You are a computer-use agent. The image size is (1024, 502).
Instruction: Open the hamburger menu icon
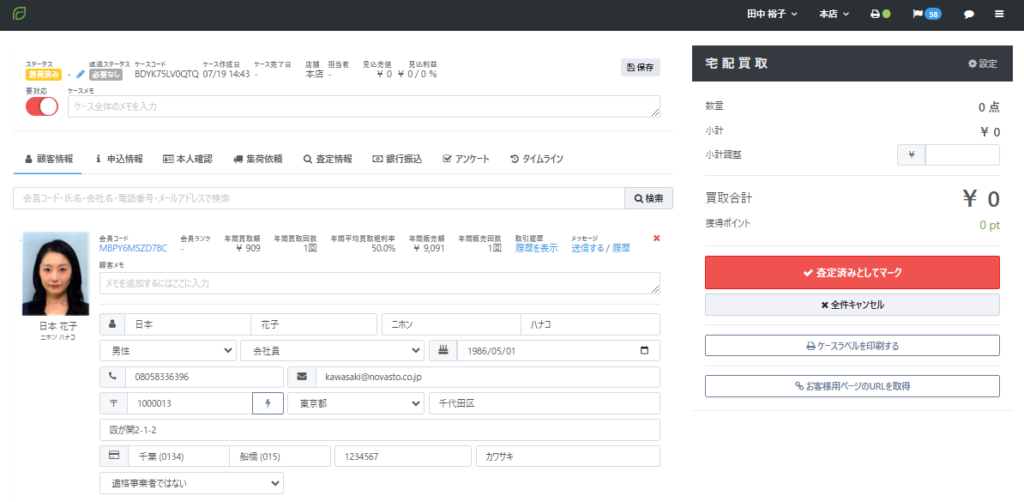click(x=999, y=14)
